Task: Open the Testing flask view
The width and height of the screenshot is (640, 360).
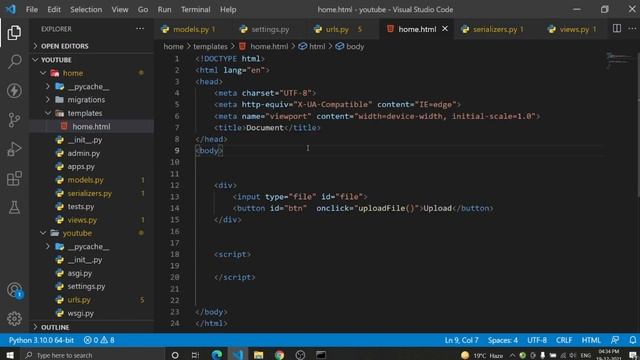Action: pos(14,207)
